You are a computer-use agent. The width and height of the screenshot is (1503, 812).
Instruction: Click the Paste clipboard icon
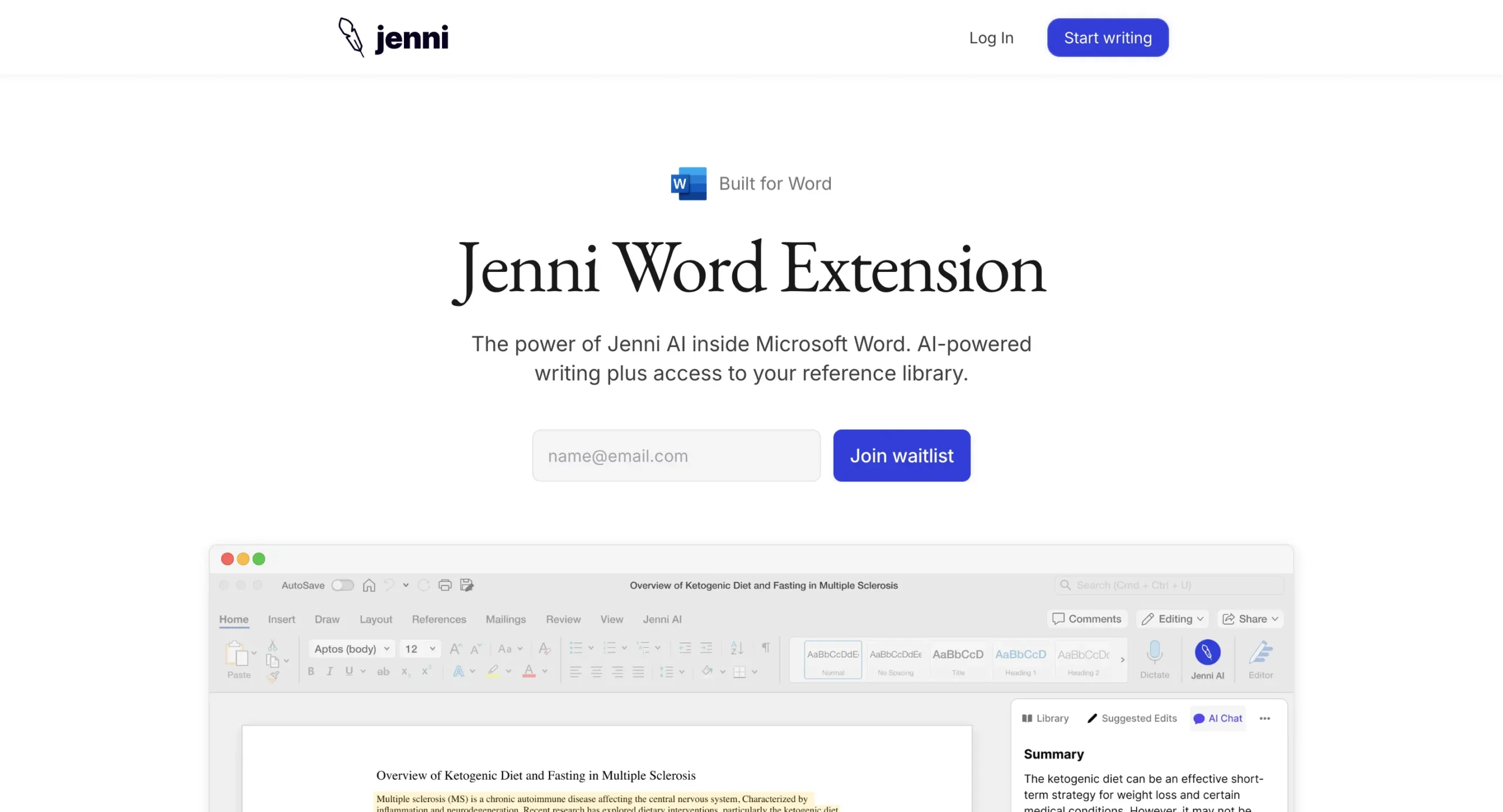[237, 653]
